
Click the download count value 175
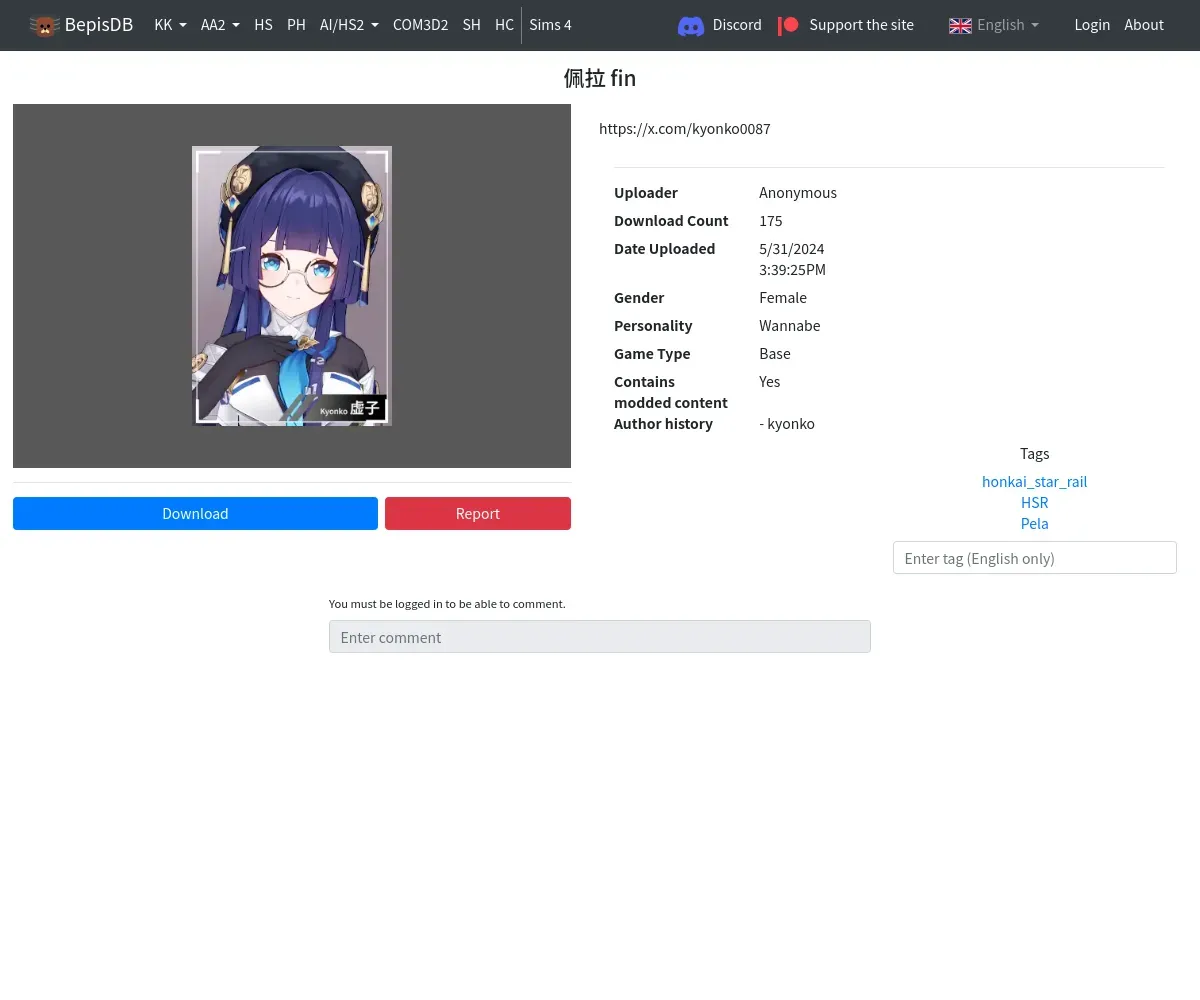771,221
